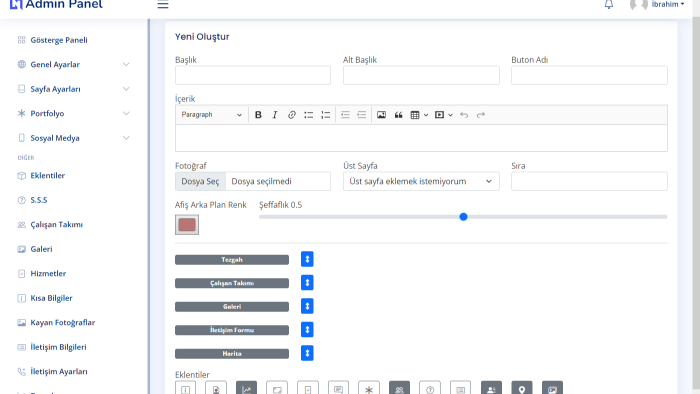Screen dimensions: 700x394
Task: Increase indent in the editor toolbar
Action: tap(362, 115)
